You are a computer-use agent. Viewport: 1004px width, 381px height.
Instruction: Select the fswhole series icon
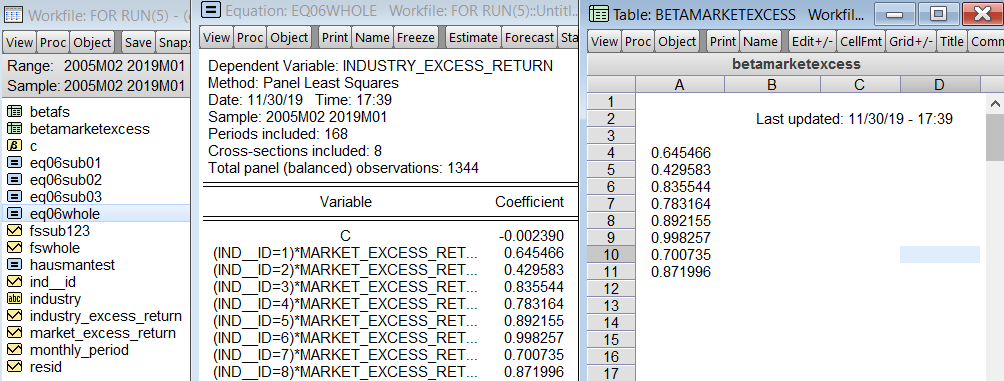click(x=13, y=248)
